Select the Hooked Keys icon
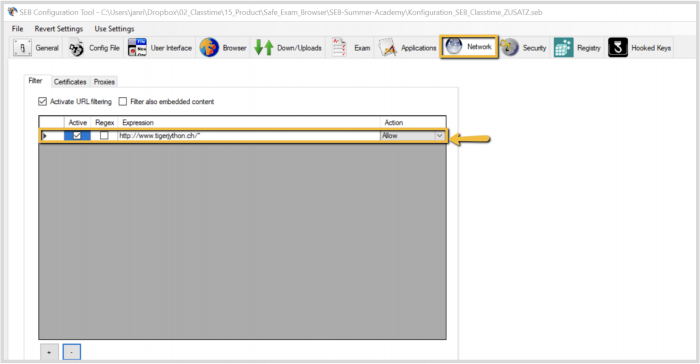Viewport: 700px width, 364px height. (618, 47)
